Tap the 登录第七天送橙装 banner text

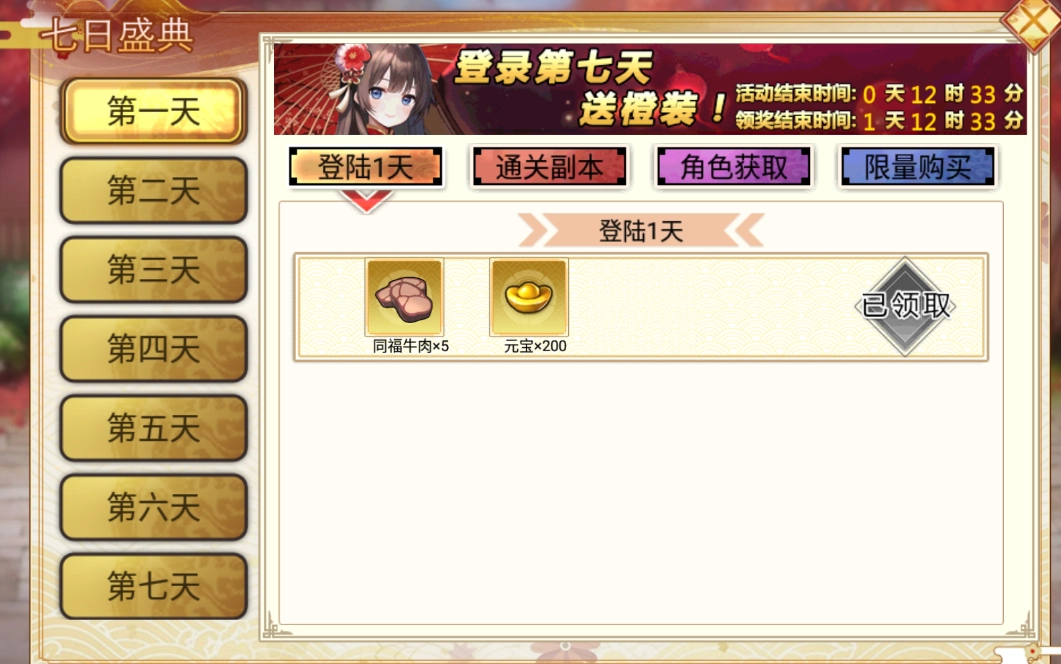tap(587, 88)
